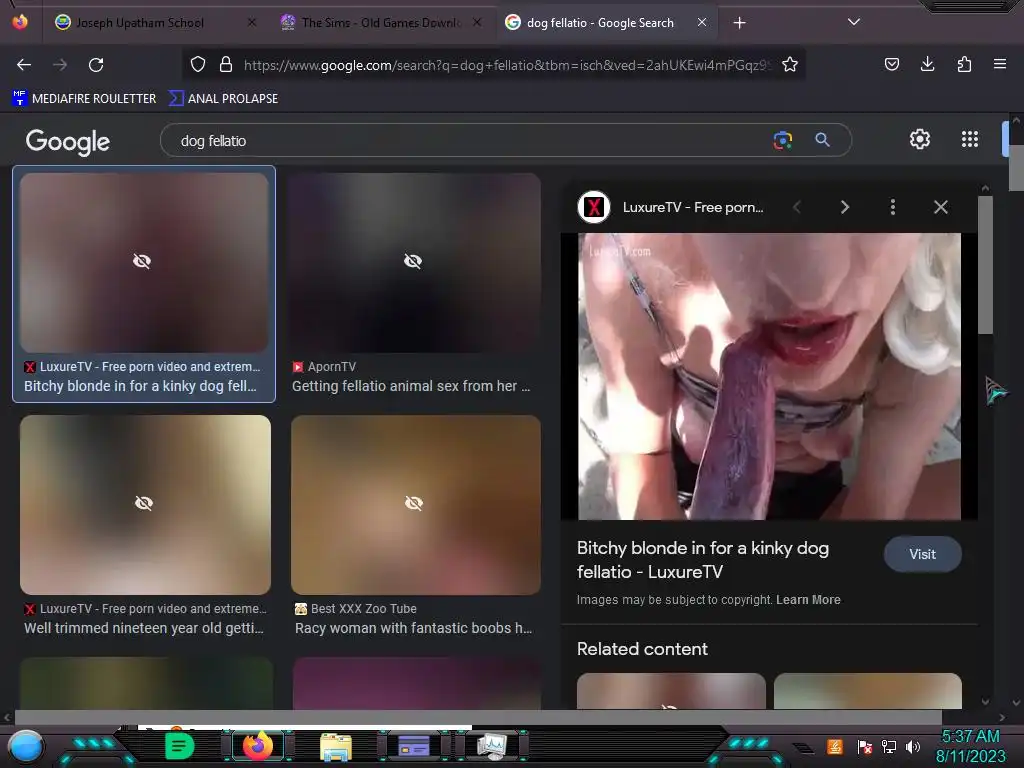Close The Sims Old Games tab
This screenshot has width=1024, height=768.
477,22
